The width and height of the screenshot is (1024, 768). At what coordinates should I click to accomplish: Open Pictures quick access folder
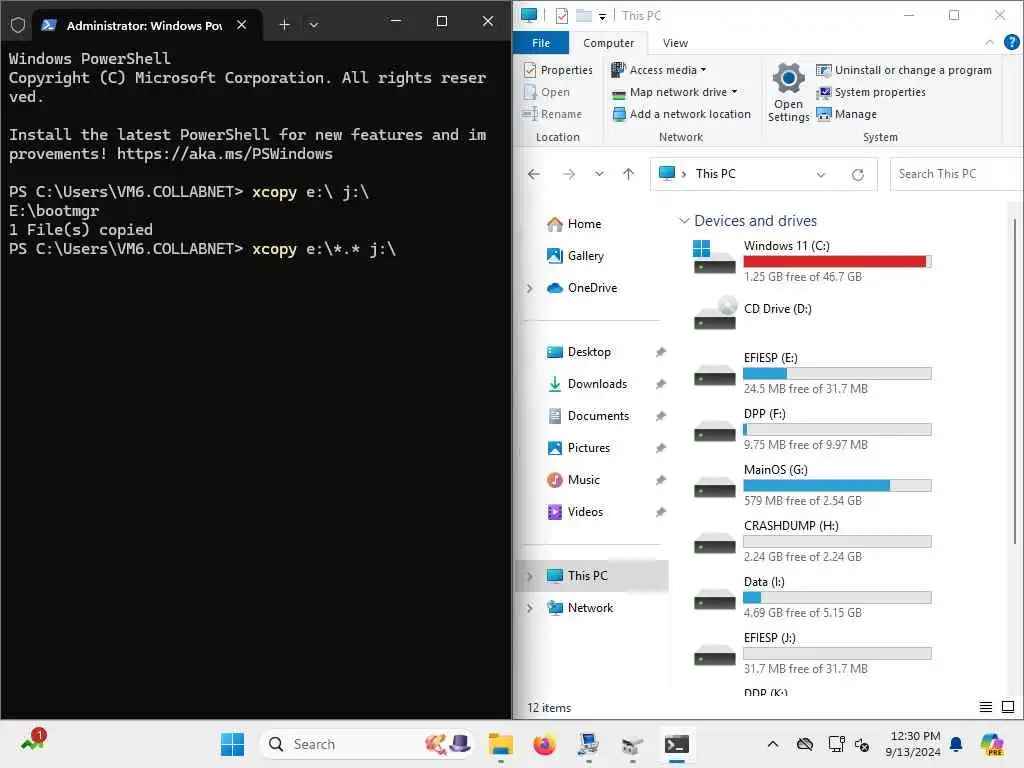(x=579, y=448)
